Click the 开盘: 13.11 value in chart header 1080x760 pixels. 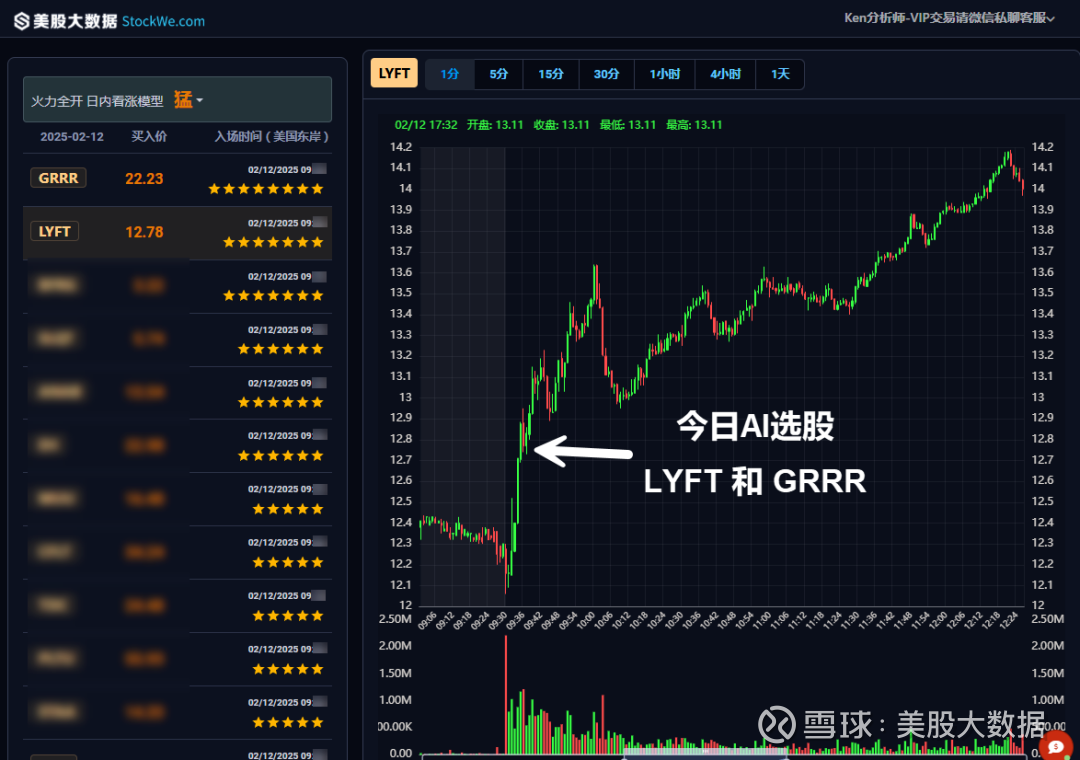[x=495, y=125]
